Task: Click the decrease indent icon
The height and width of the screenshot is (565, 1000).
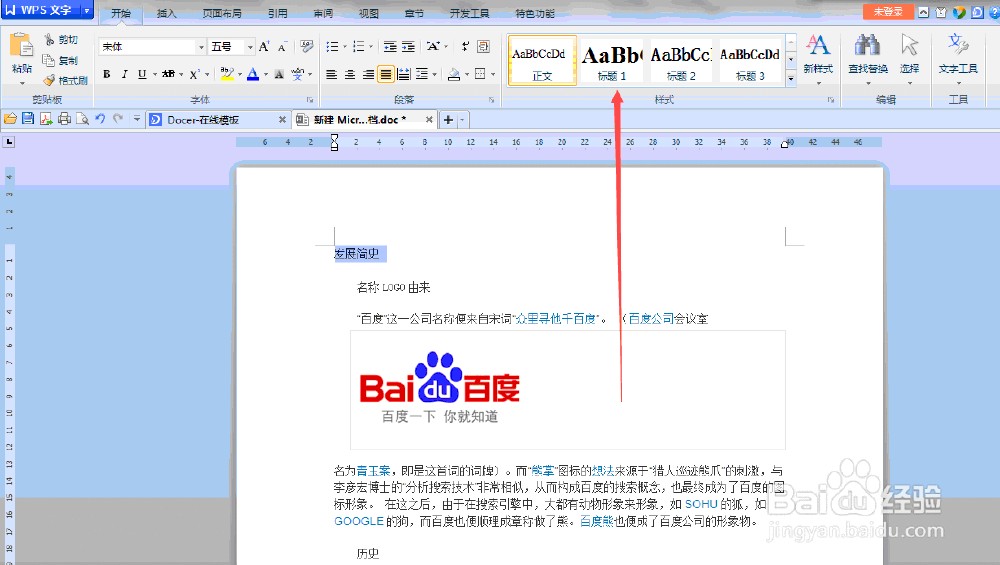Action: [x=390, y=47]
